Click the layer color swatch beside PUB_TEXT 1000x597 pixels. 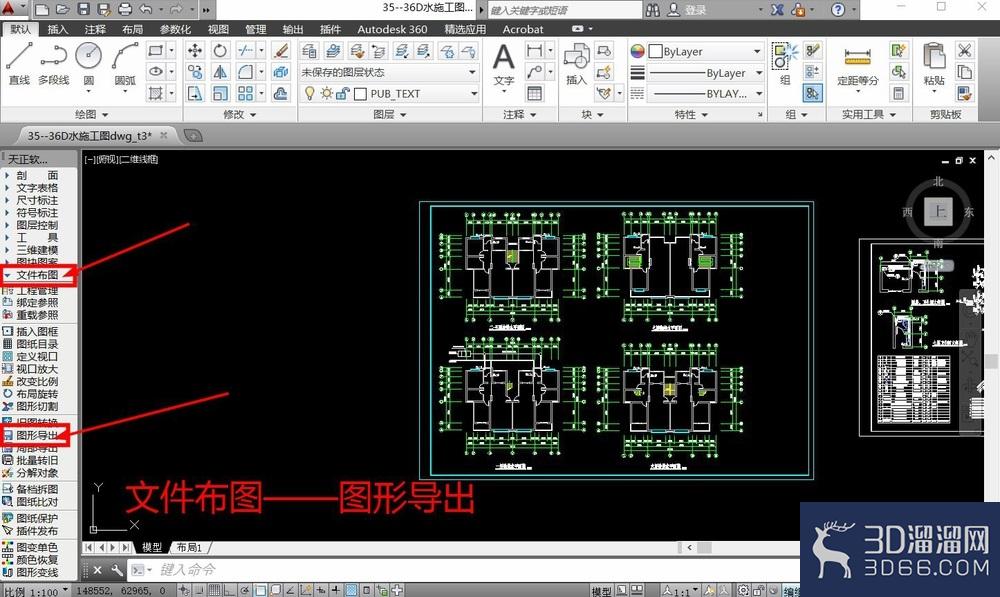click(360, 94)
